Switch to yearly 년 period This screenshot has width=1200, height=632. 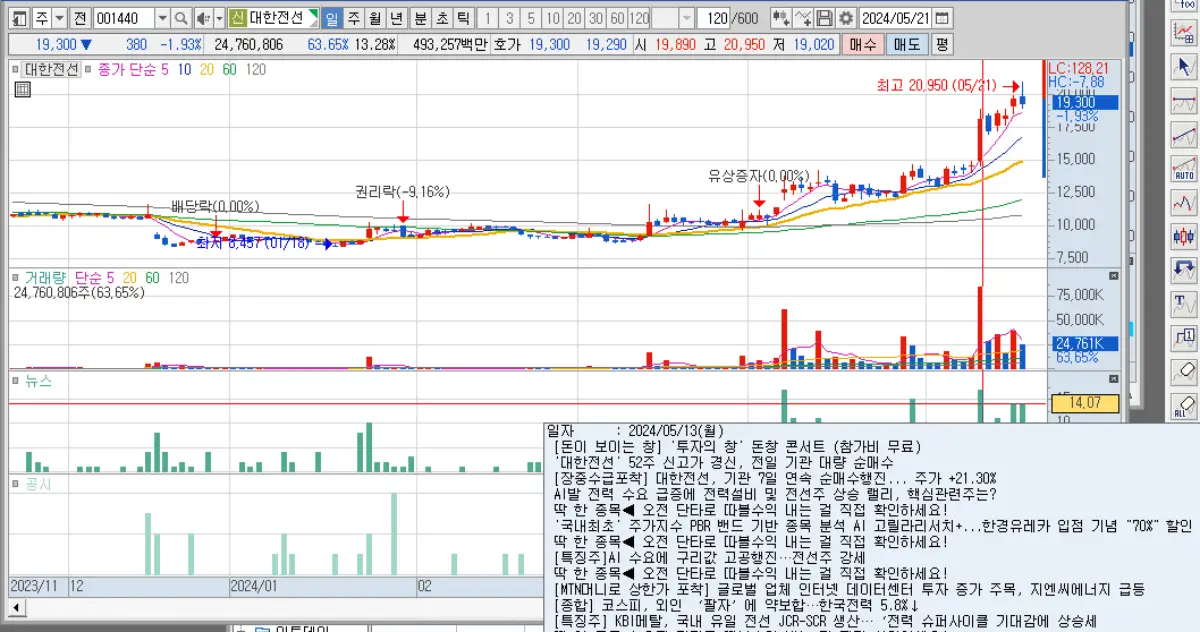pyautogui.click(x=396, y=19)
